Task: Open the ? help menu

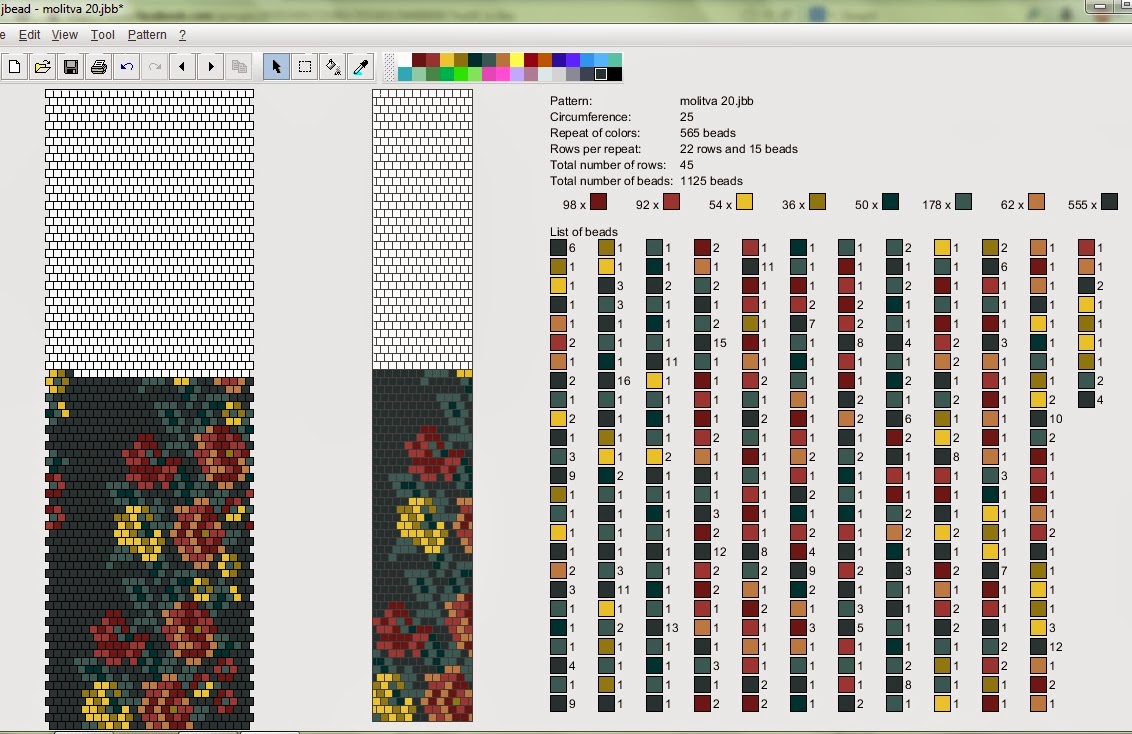Action: tap(183, 35)
